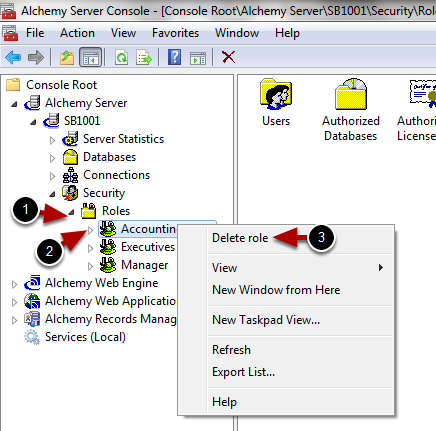Click the blue Help question mark icon

175,57
